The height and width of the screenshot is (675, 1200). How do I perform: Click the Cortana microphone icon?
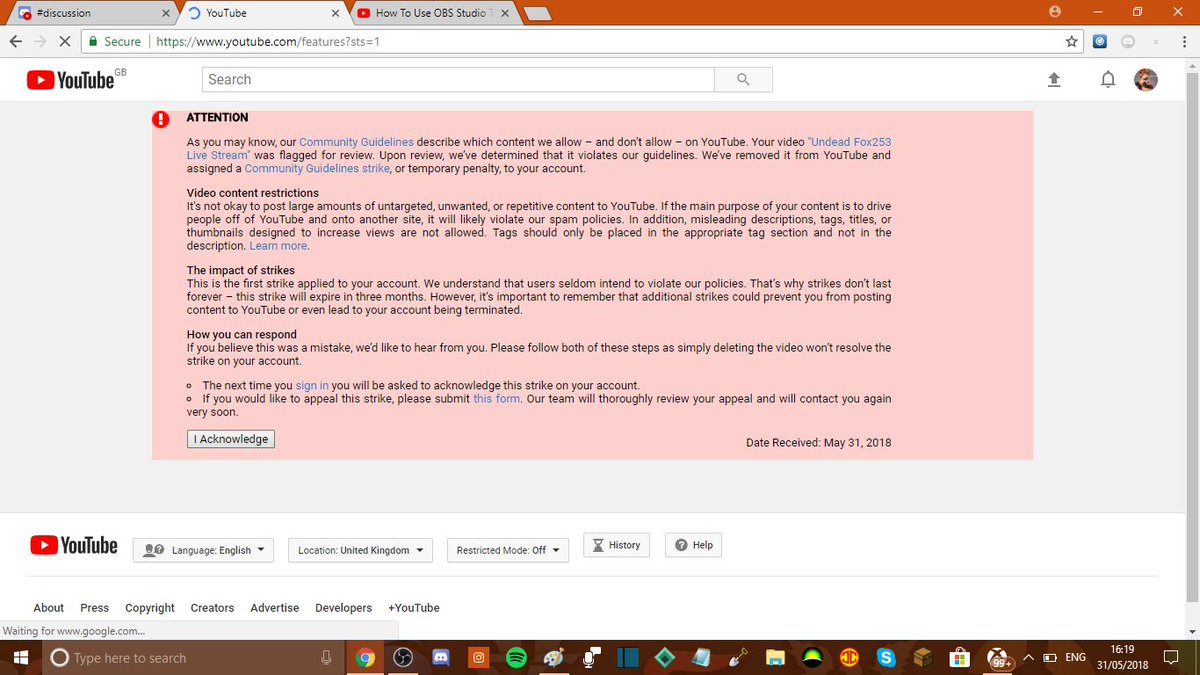click(326, 658)
